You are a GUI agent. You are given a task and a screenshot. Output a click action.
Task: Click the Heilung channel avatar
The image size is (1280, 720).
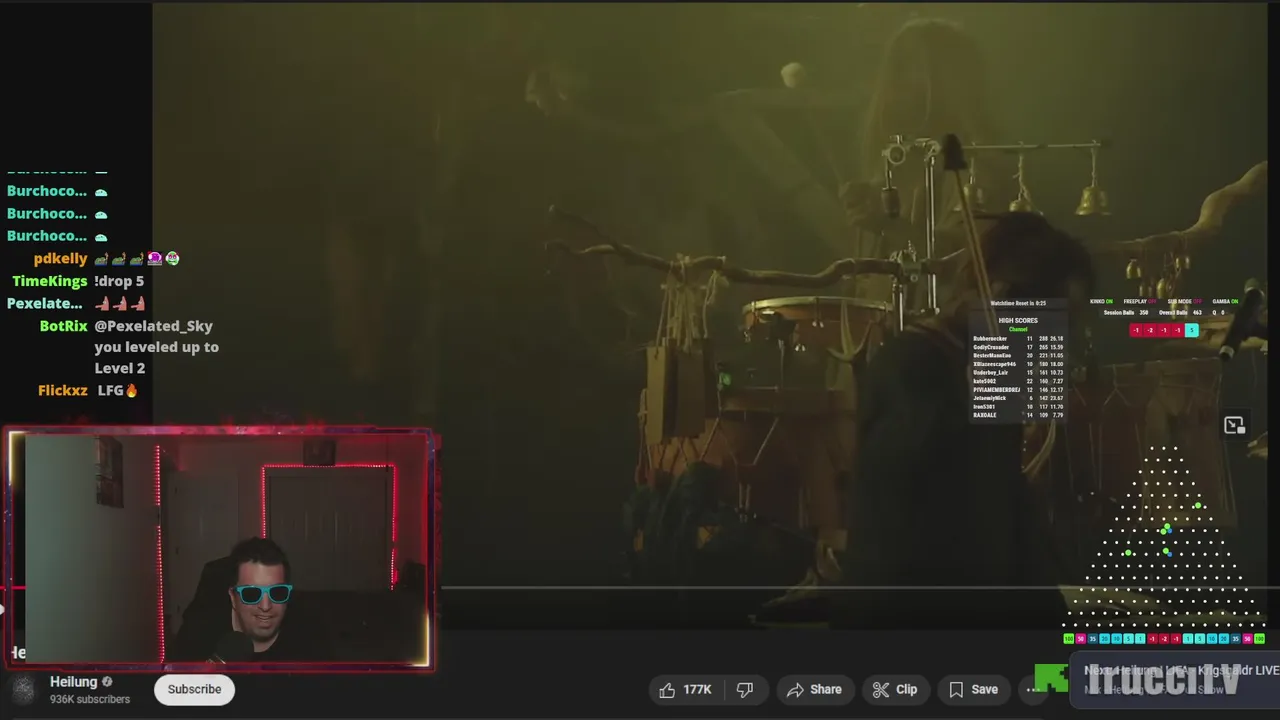(24, 689)
